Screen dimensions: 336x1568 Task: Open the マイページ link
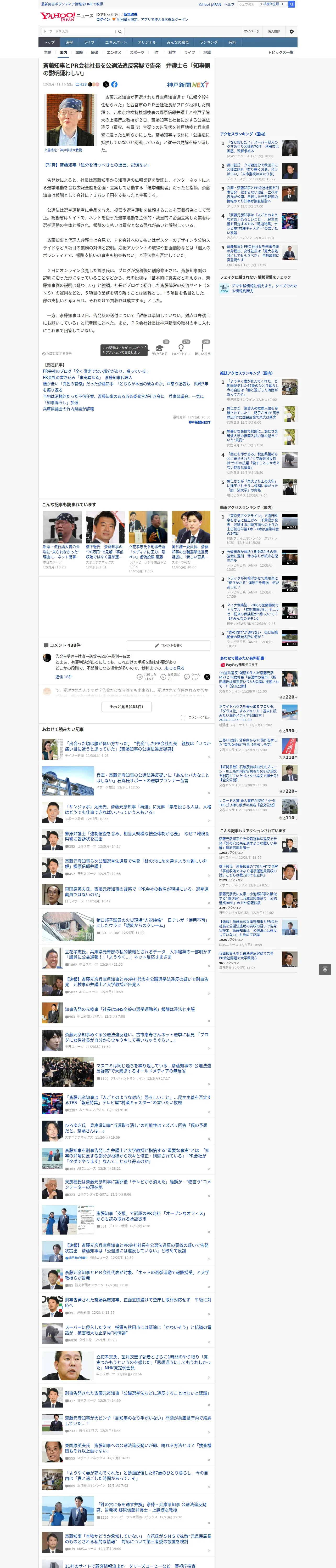pyautogui.click(x=252, y=32)
